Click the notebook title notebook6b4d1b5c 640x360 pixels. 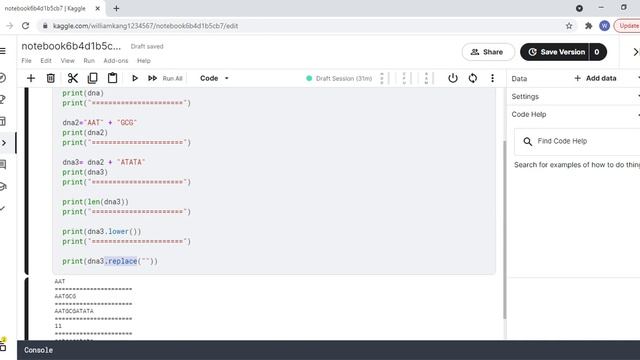[x=71, y=46]
